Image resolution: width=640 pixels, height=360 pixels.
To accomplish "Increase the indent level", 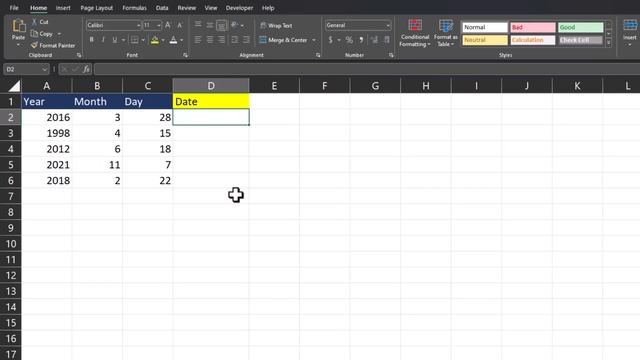I will pyautogui.click(x=246, y=40).
